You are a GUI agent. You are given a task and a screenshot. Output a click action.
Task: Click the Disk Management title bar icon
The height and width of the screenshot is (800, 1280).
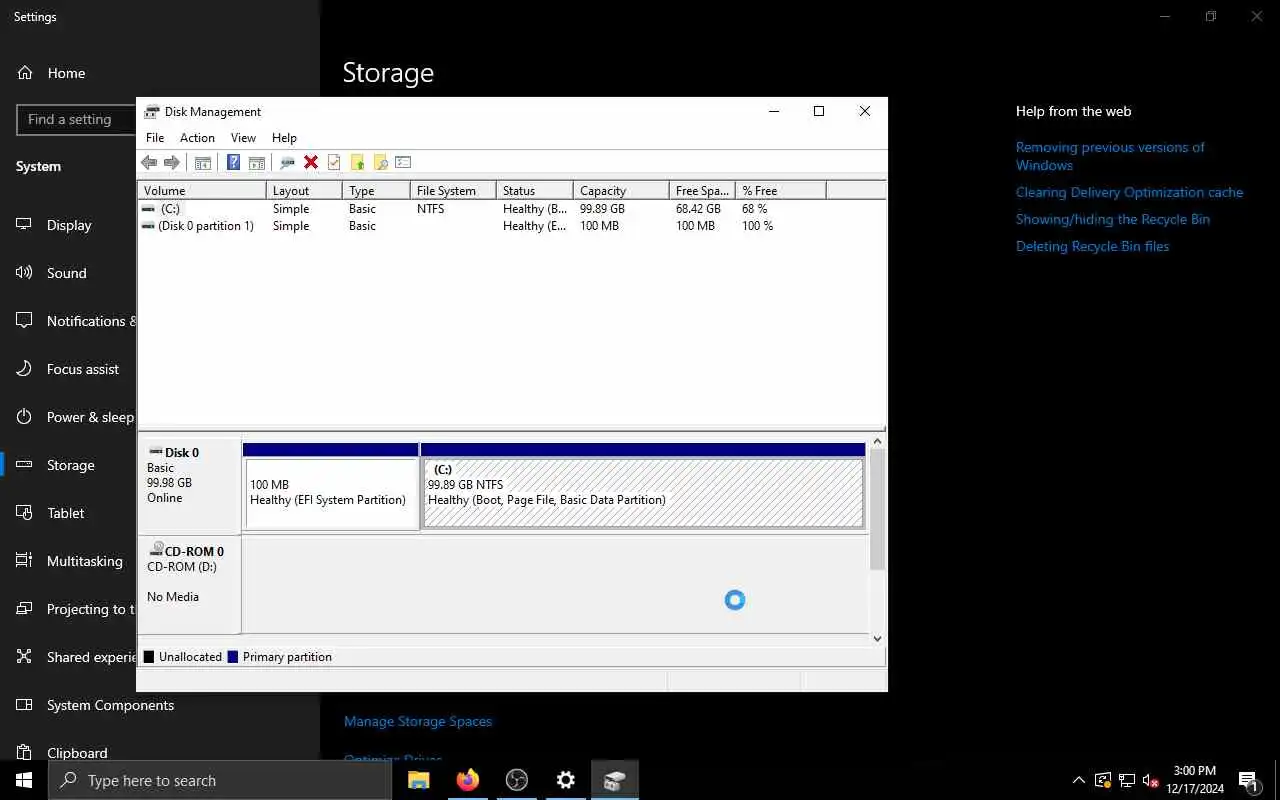[x=152, y=111]
